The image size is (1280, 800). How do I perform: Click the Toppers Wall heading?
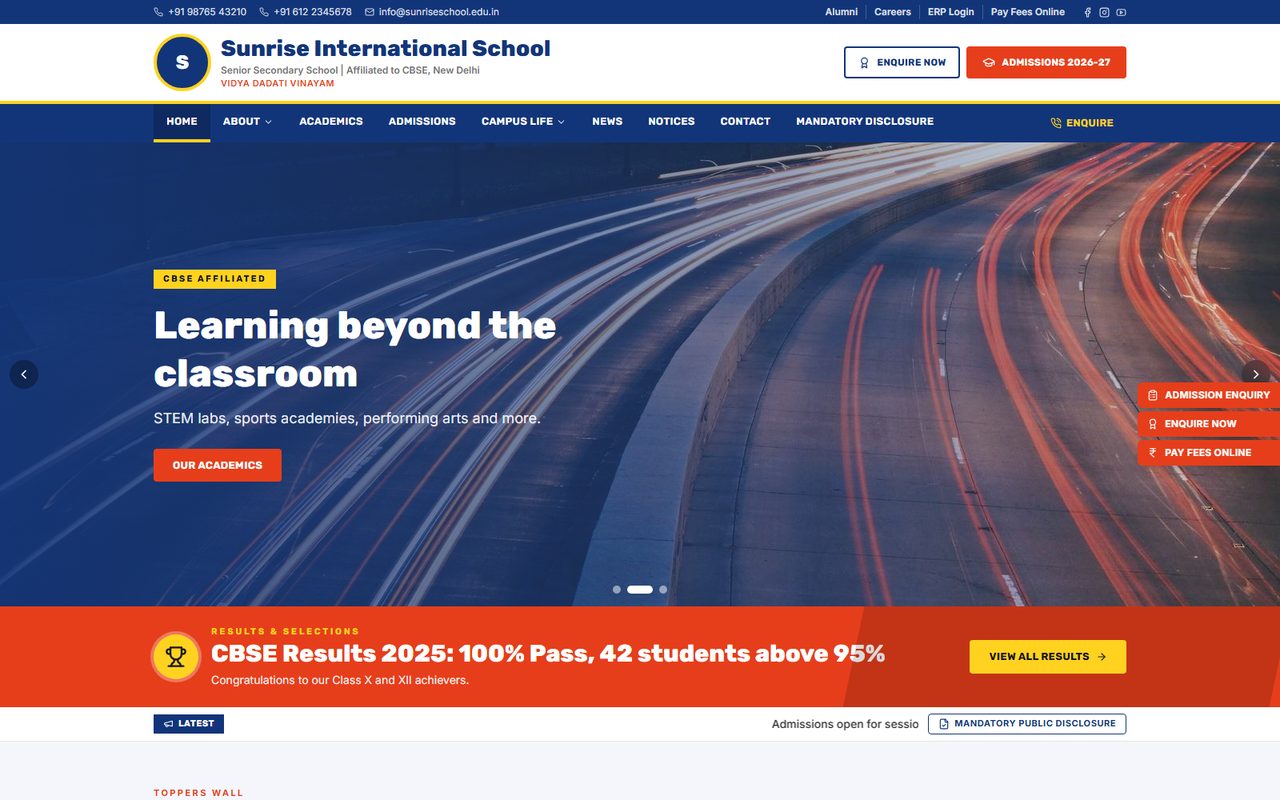[x=199, y=793]
